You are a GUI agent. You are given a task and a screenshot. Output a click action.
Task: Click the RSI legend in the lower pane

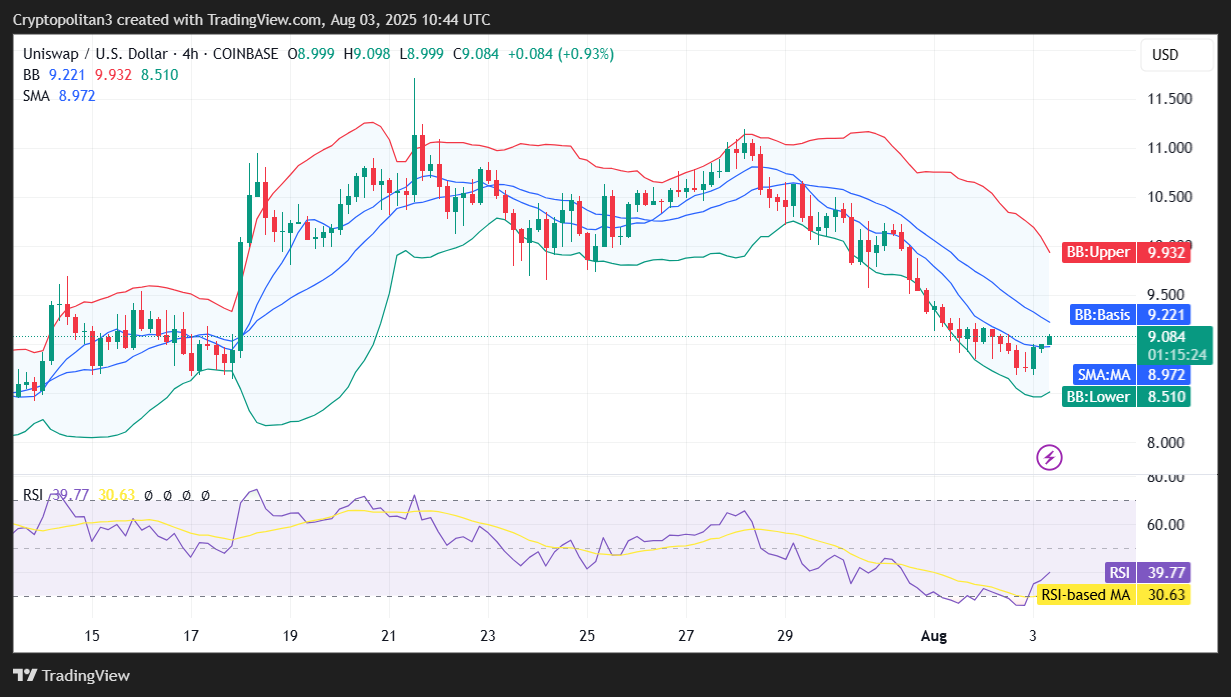click(x=35, y=494)
